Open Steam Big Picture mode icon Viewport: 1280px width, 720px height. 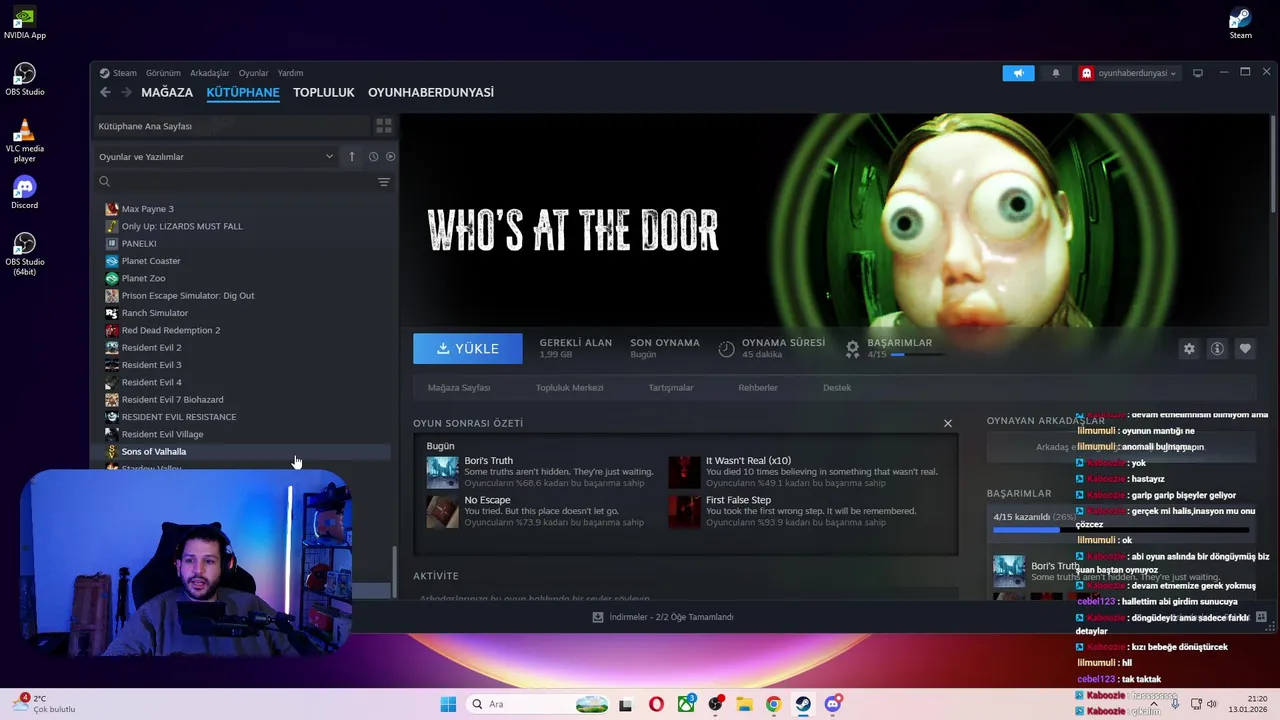[1198, 73]
